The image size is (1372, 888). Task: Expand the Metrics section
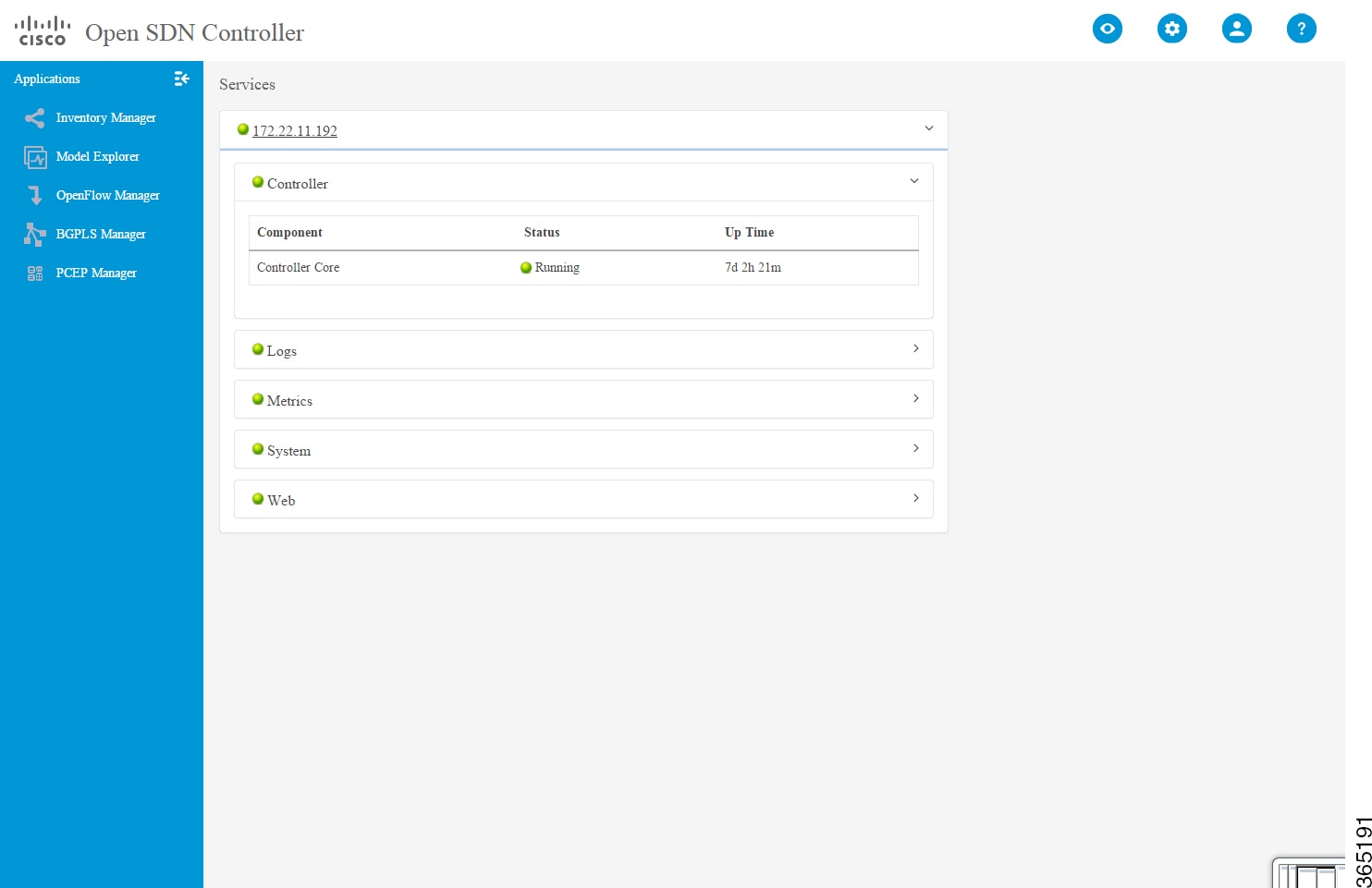click(916, 398)
